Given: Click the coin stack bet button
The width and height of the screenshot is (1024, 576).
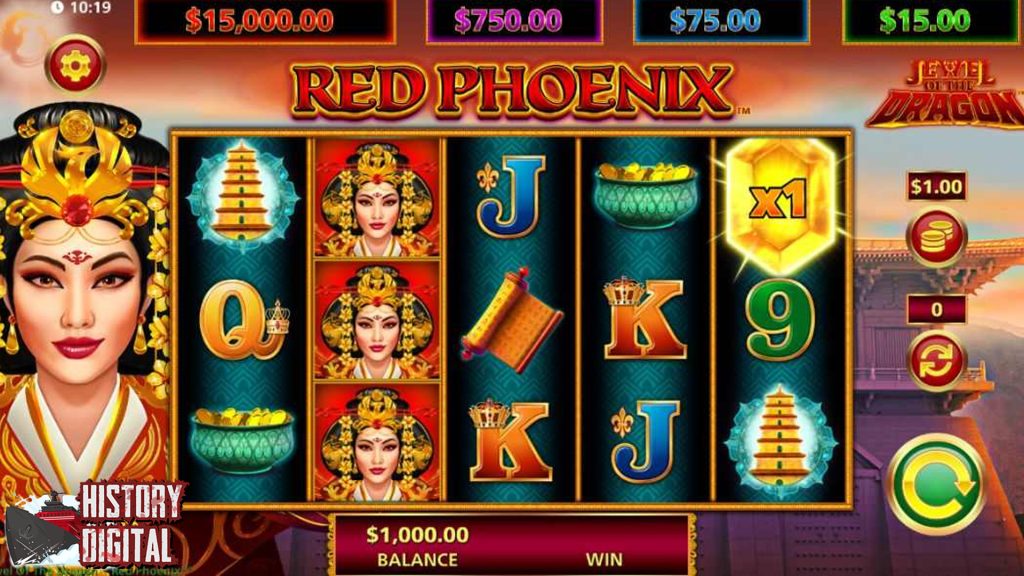Looking at the screenshot, I should pos(936,238).
